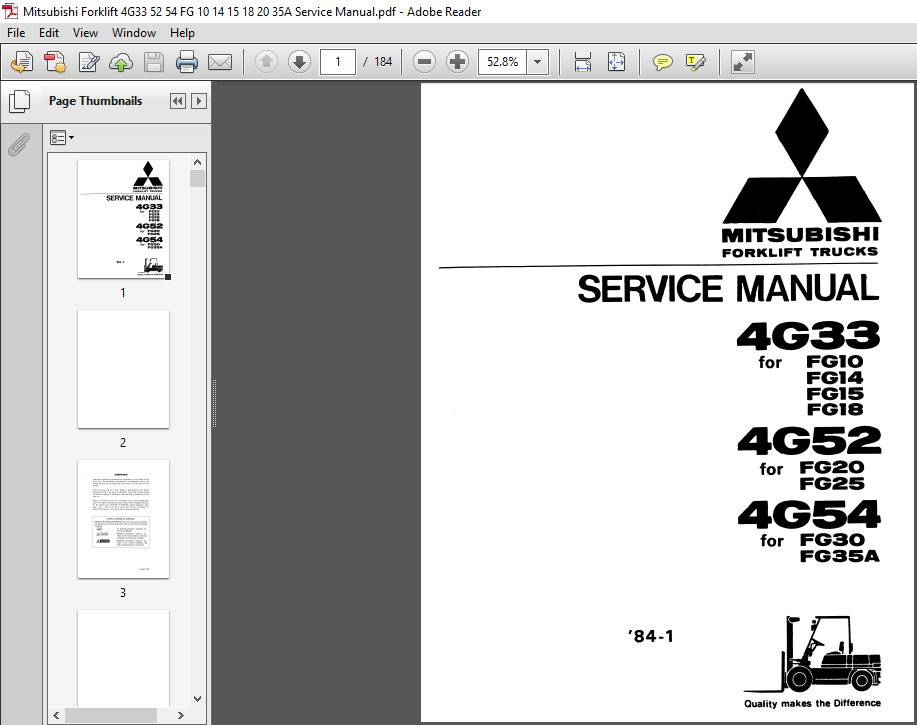This screenshot has width=917, height=725.
Task: Open the File menu
Action: pos(16,33)
